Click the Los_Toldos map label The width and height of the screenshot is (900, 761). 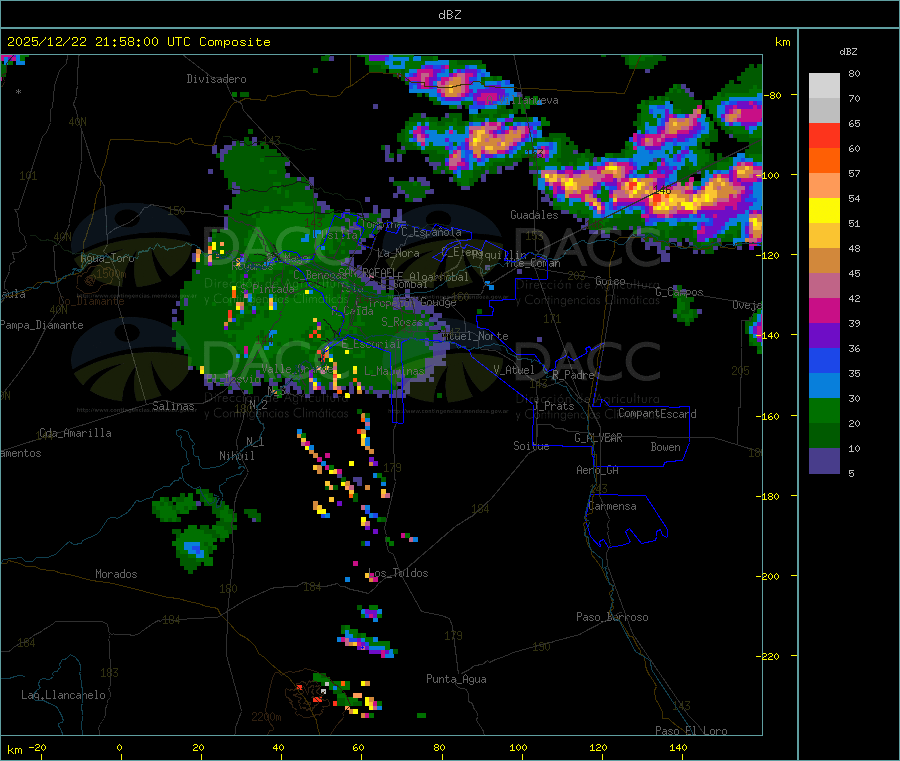pos(398,573)
